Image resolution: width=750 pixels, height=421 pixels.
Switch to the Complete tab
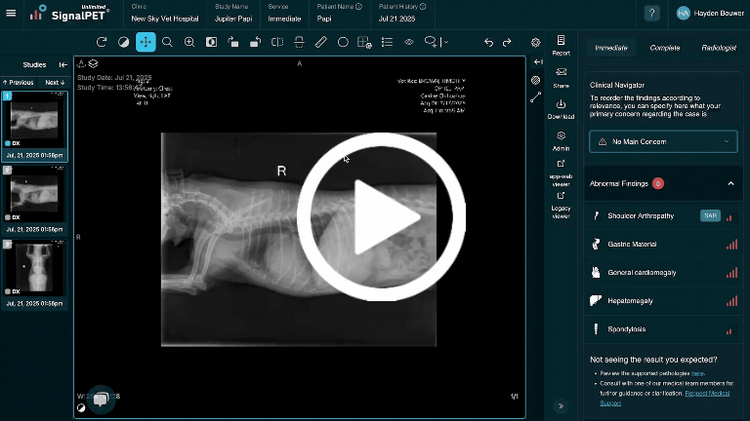[x=664, y=48]
